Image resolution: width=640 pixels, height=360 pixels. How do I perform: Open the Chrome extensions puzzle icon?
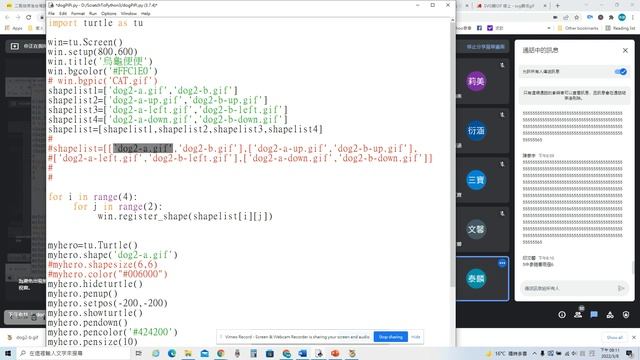611,17
